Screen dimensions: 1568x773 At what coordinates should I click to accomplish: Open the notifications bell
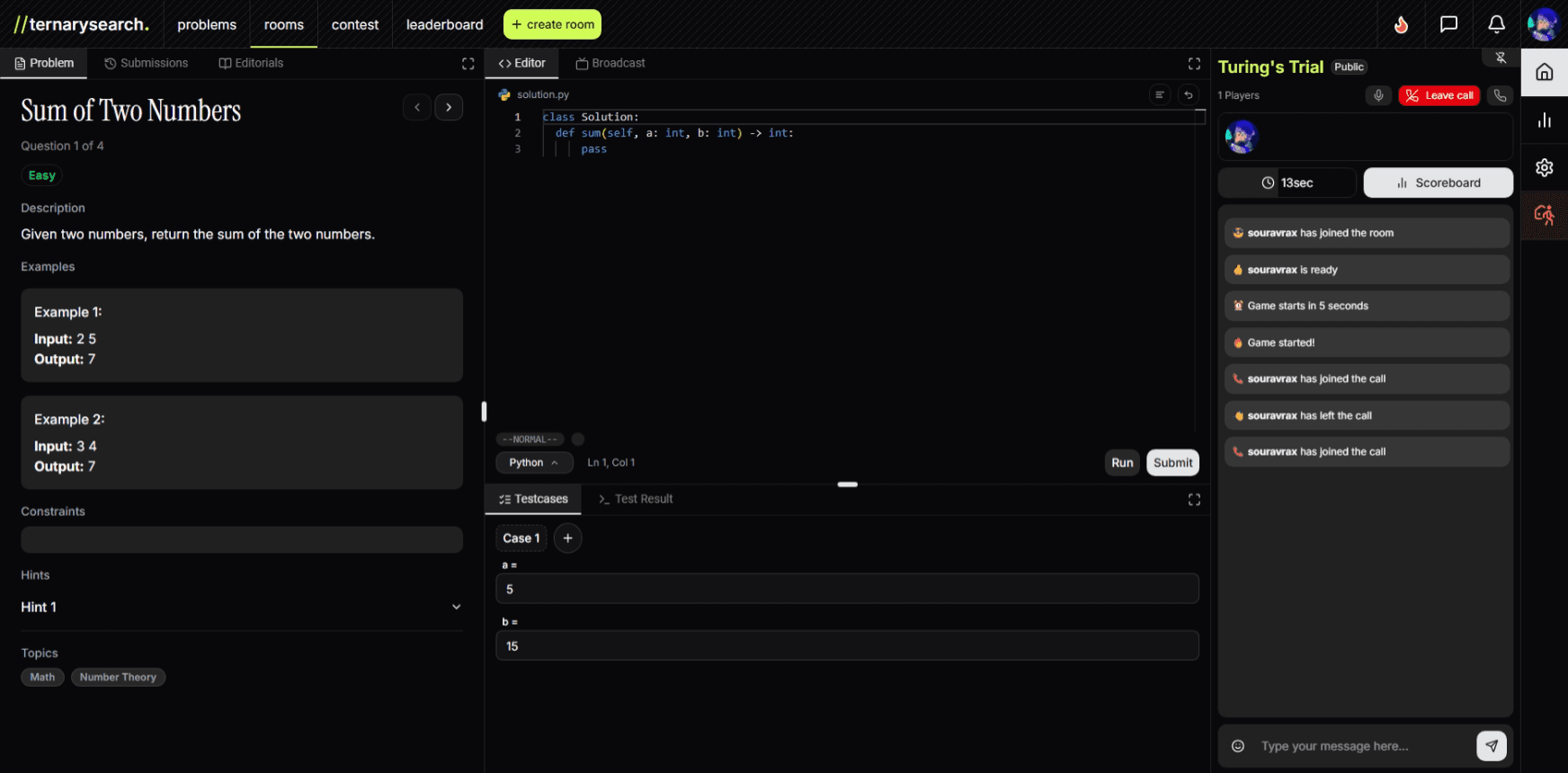point(1496,24)
